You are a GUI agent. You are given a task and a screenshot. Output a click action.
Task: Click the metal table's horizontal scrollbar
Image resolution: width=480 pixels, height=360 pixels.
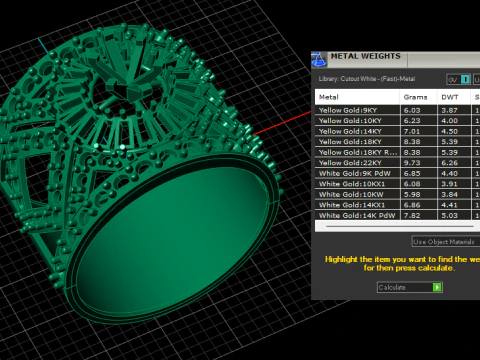tap(400, 226)
